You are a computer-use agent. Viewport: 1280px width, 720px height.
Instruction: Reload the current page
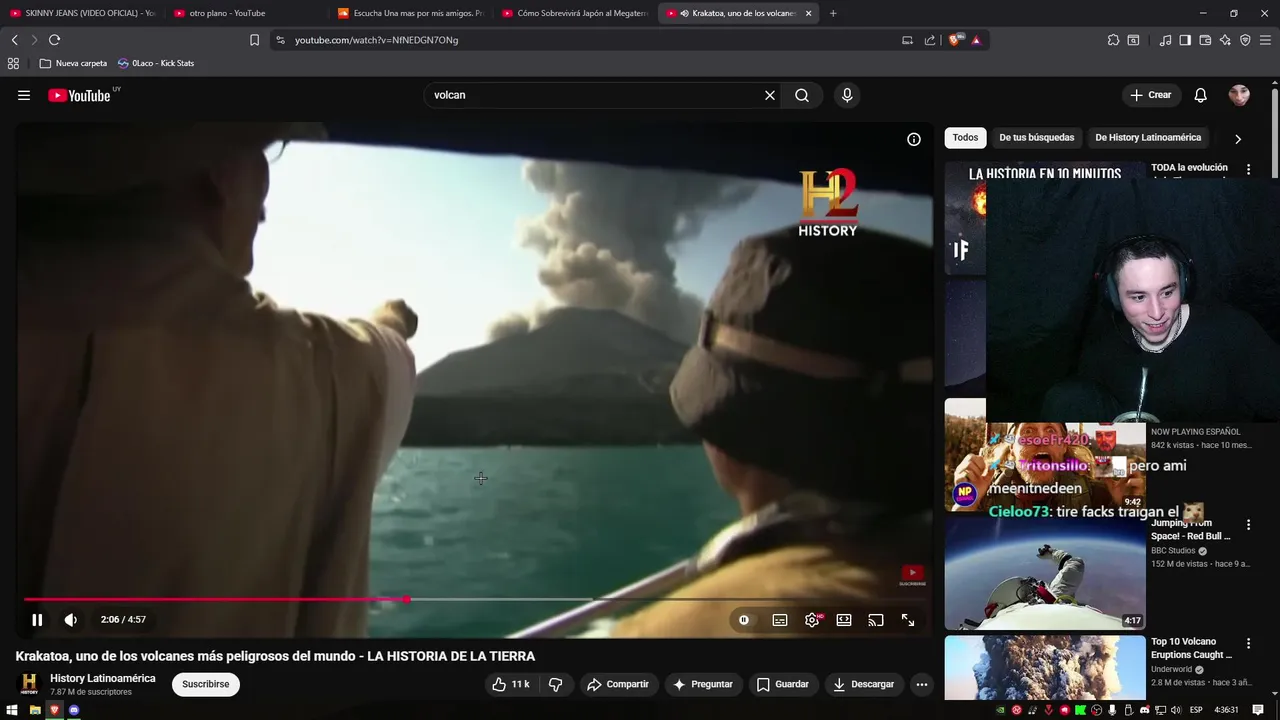[x=54, y=40]
